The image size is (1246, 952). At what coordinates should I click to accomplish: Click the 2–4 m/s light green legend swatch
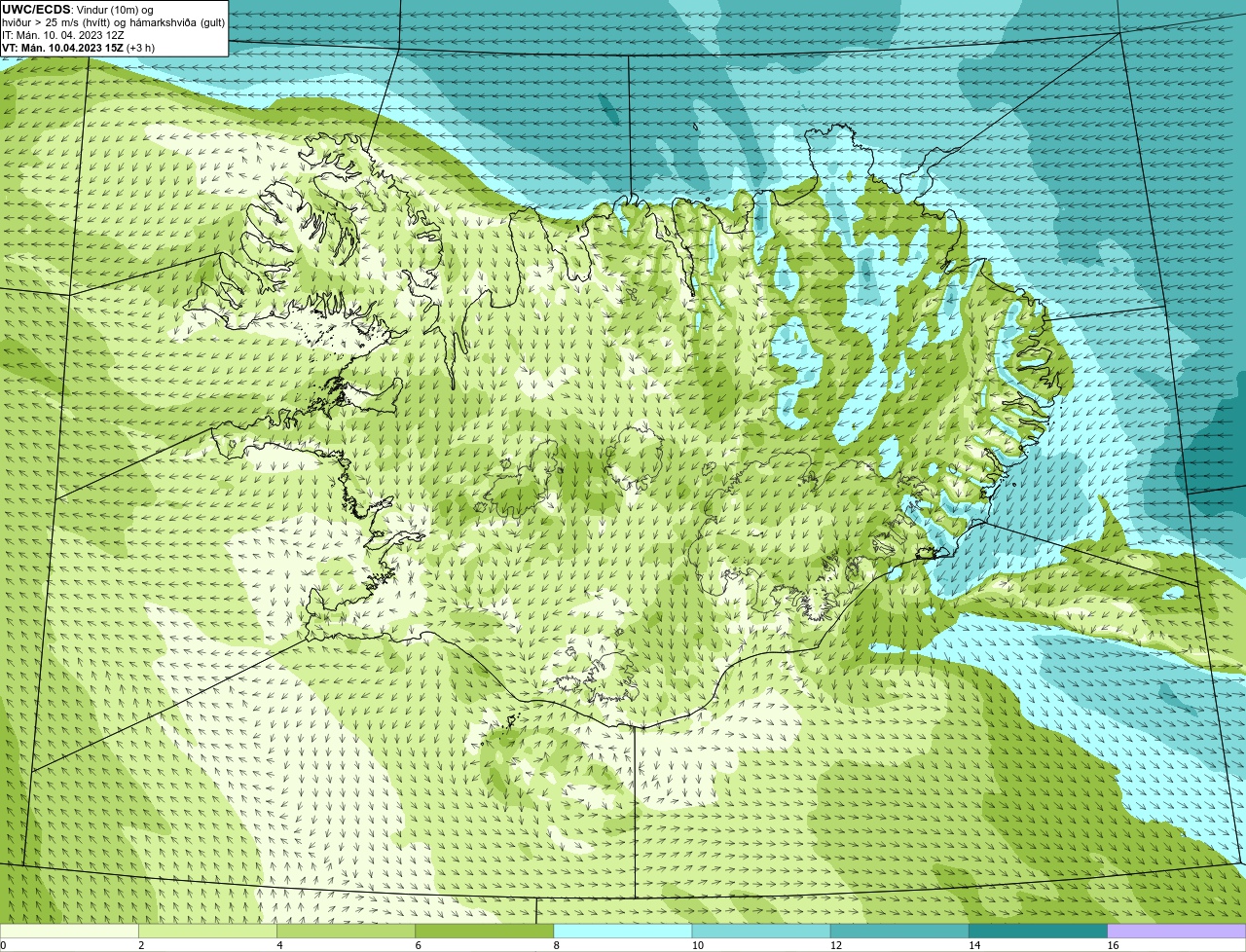(x=207, y=932)
